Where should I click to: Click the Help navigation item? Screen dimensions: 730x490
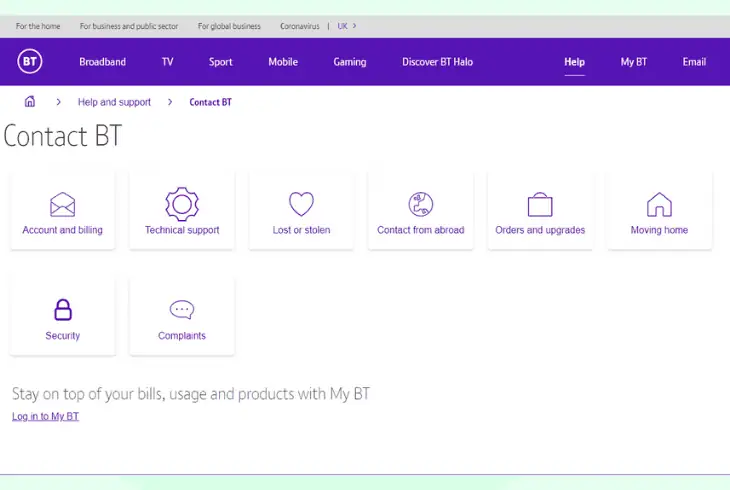(x=575, y=62)
